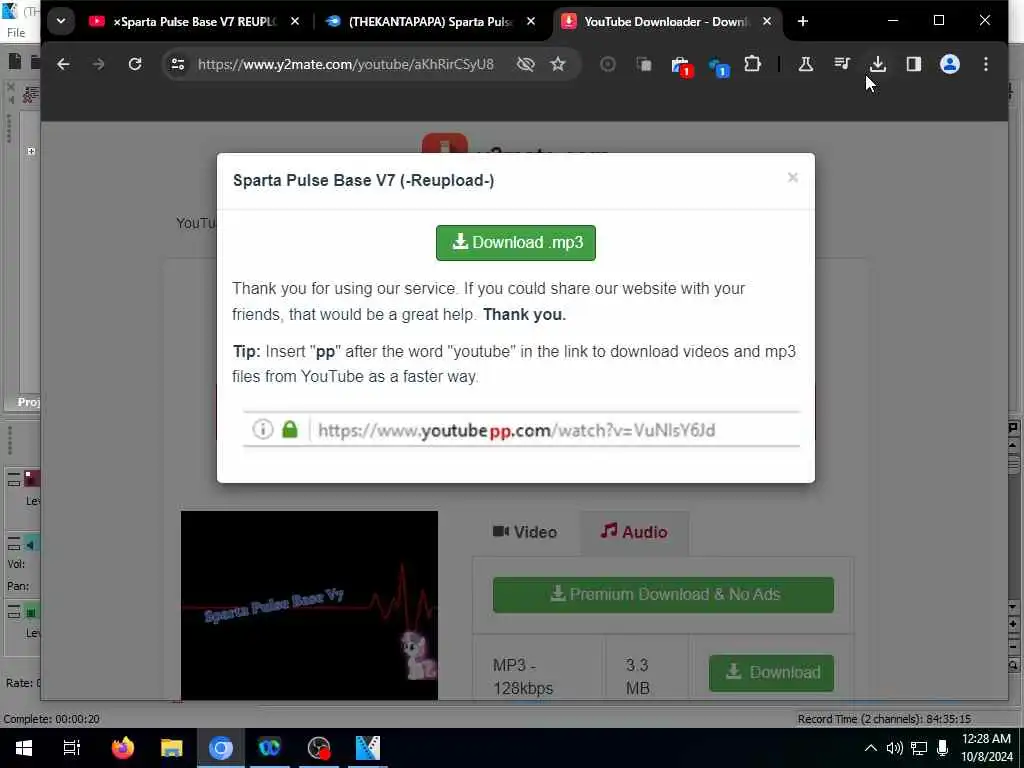Open the browser Downloads icon

pos(878,64)
